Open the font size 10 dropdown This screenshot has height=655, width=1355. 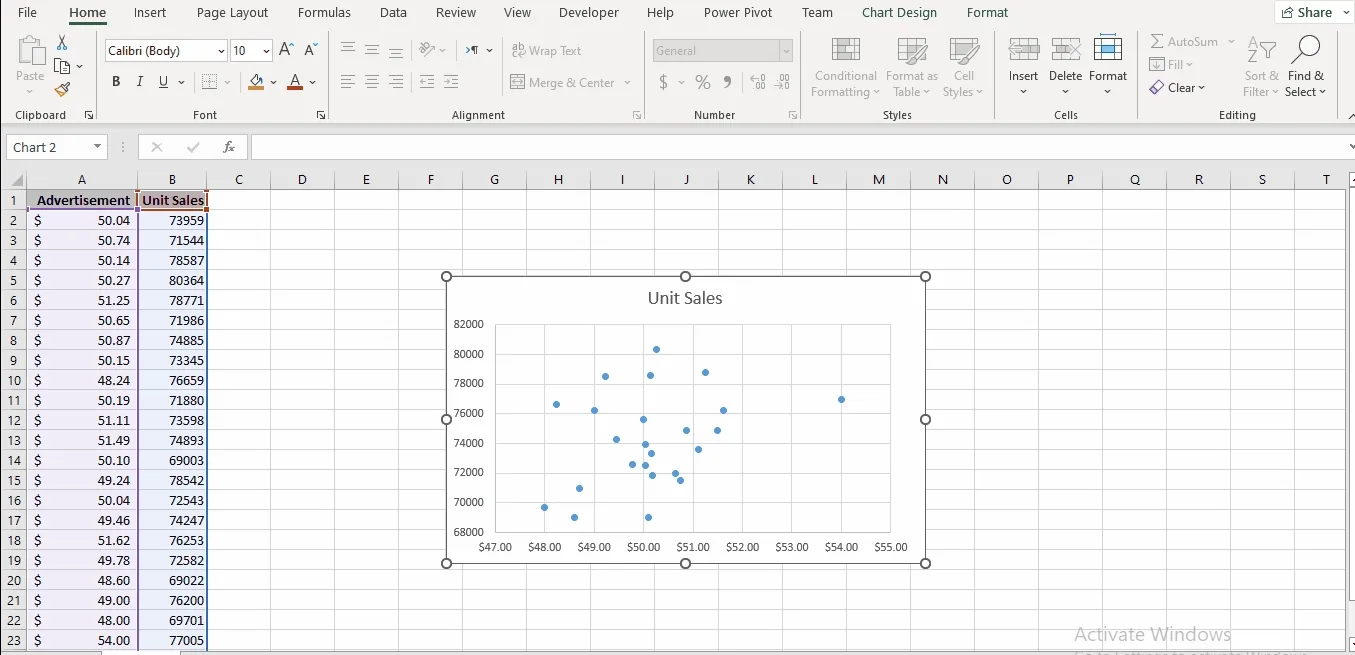[266, 51]
